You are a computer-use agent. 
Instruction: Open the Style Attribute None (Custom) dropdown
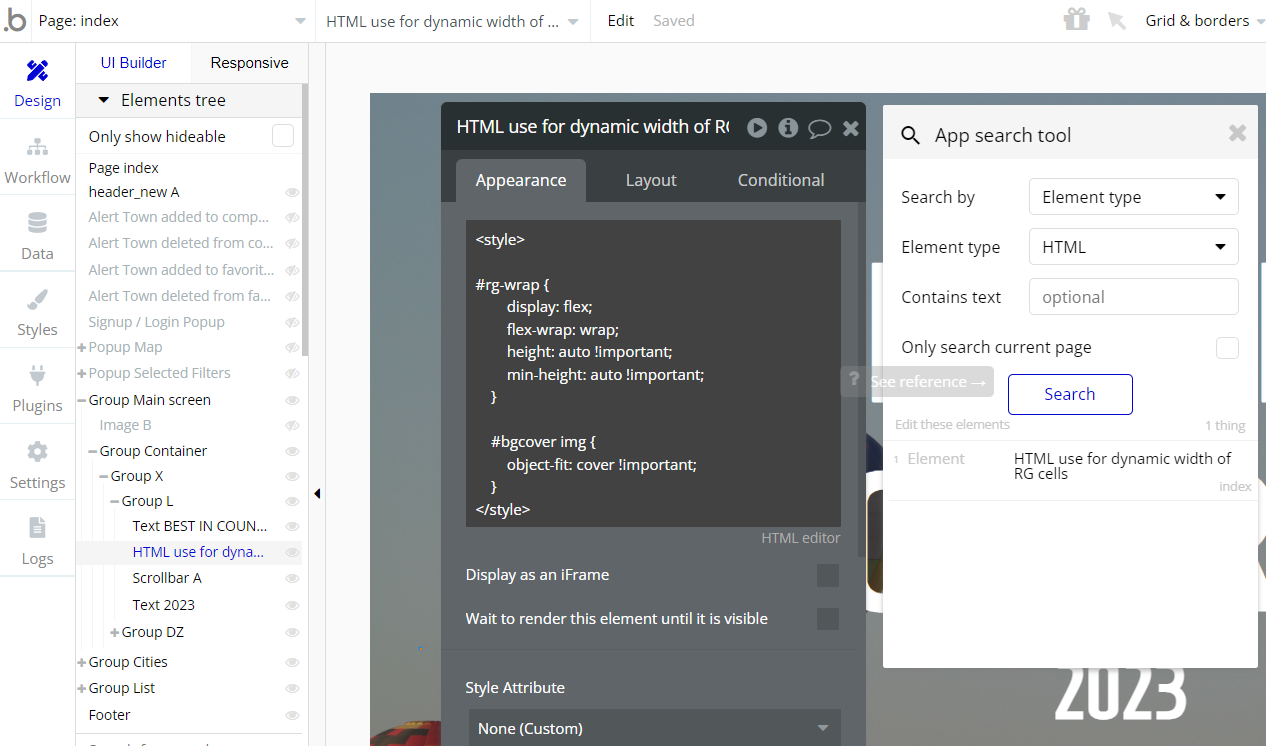point(654,728)
